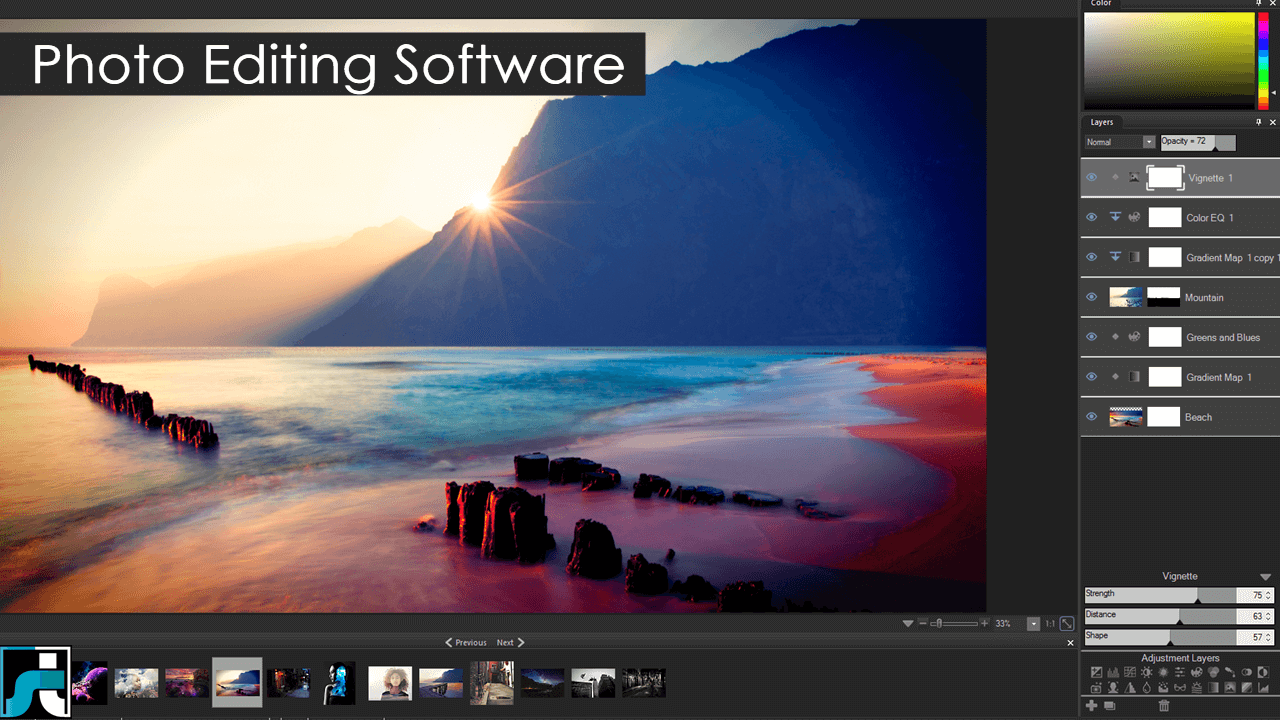Select the Vignette 1 layer mask thumbnail
1280x720 pixels.
tap(1165, 177)
